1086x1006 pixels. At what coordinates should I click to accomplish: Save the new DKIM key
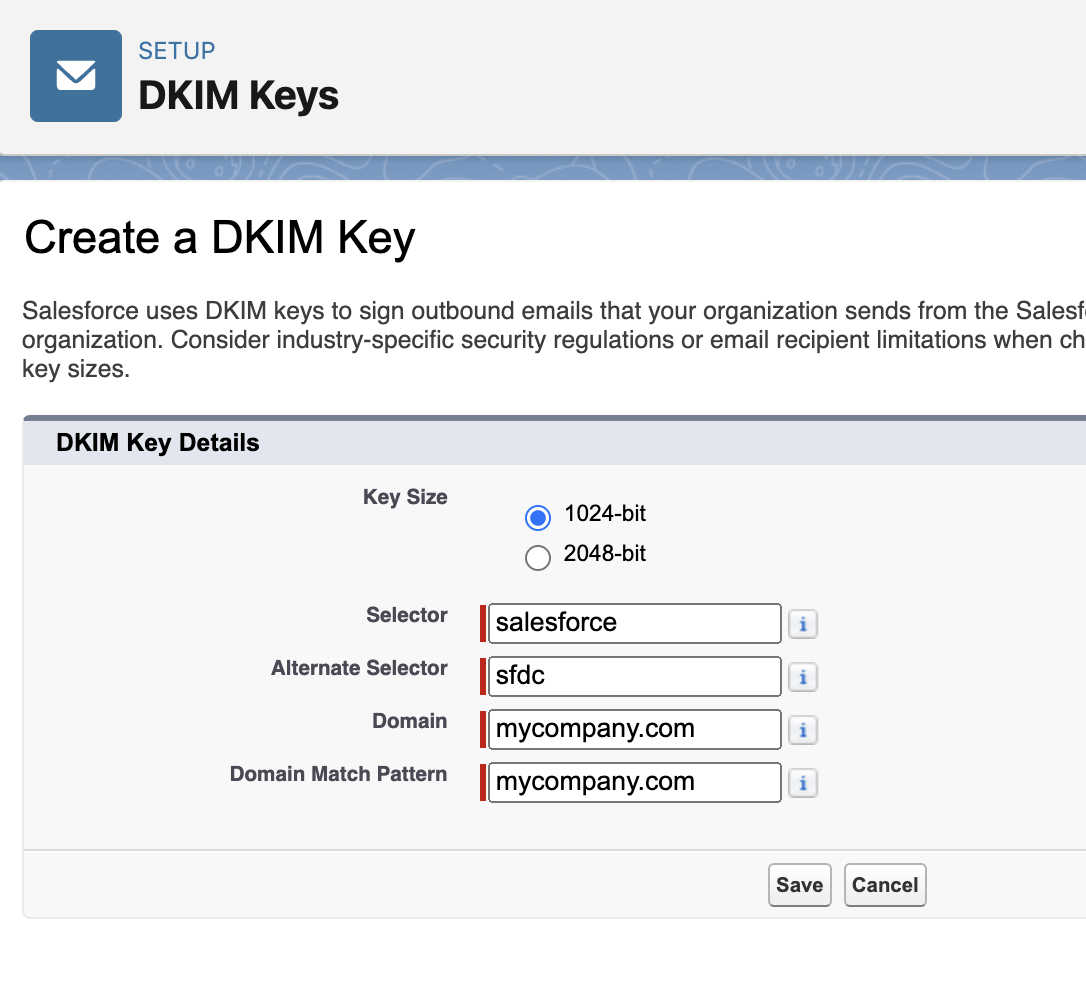[x=798, y=884]
